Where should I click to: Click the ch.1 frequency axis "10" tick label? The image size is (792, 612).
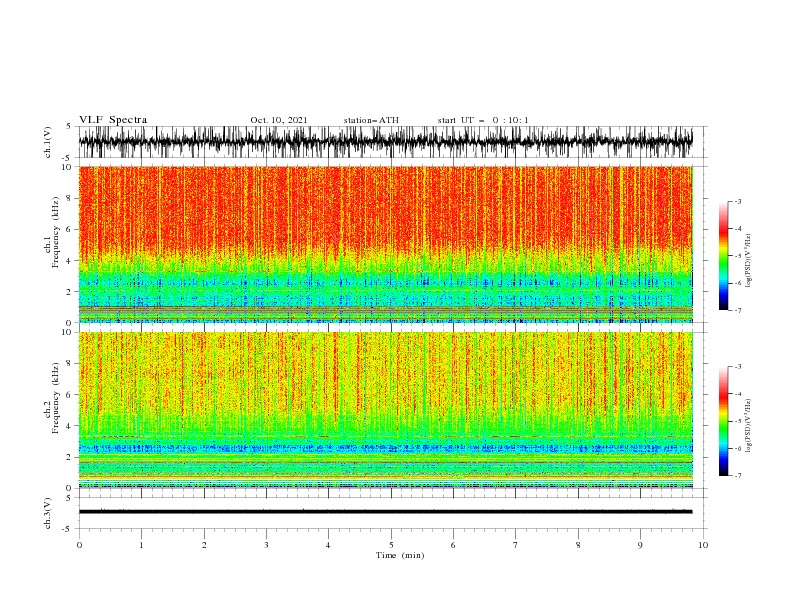coord(68,167)
